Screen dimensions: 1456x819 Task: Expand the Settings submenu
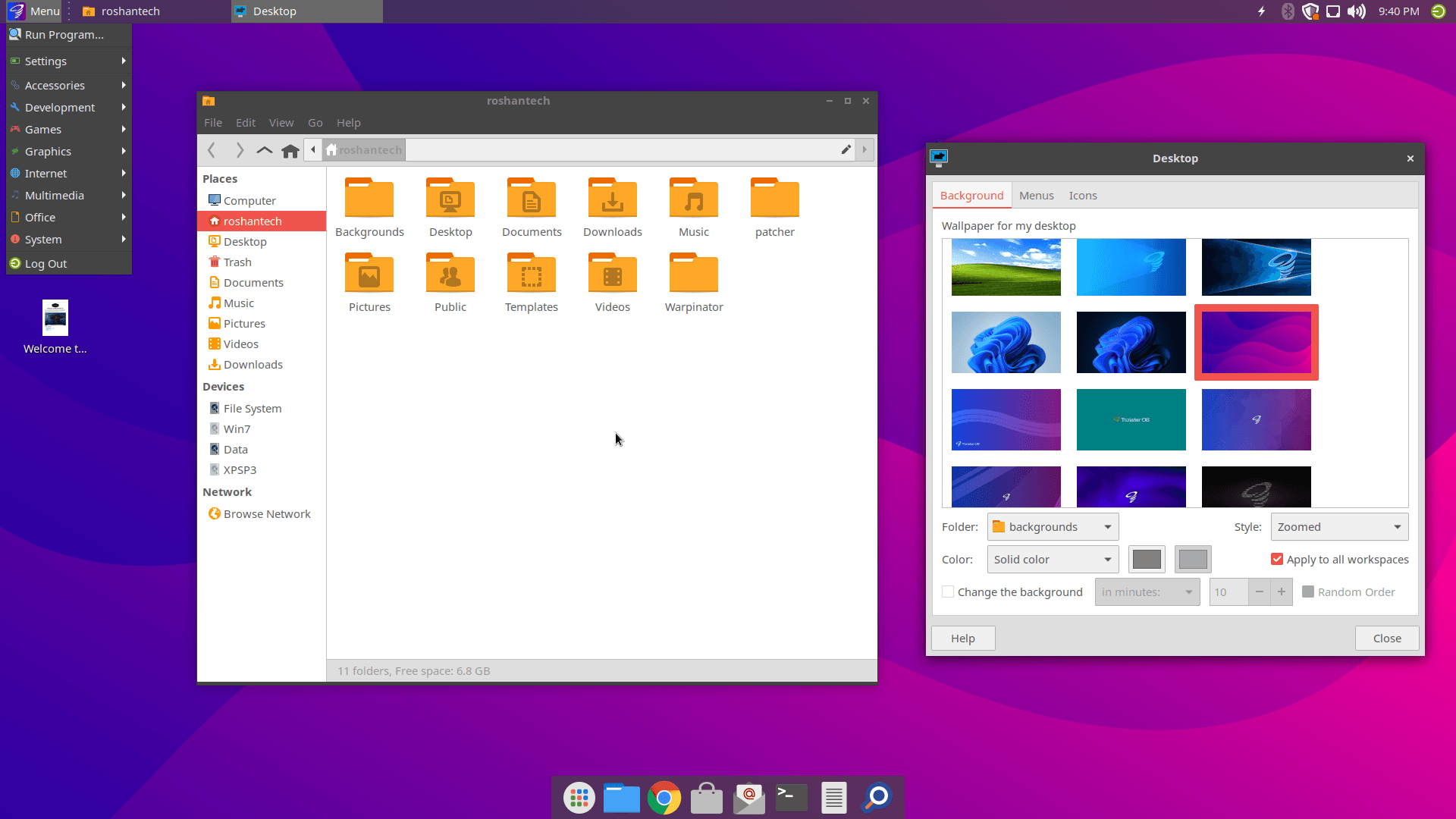69,61
